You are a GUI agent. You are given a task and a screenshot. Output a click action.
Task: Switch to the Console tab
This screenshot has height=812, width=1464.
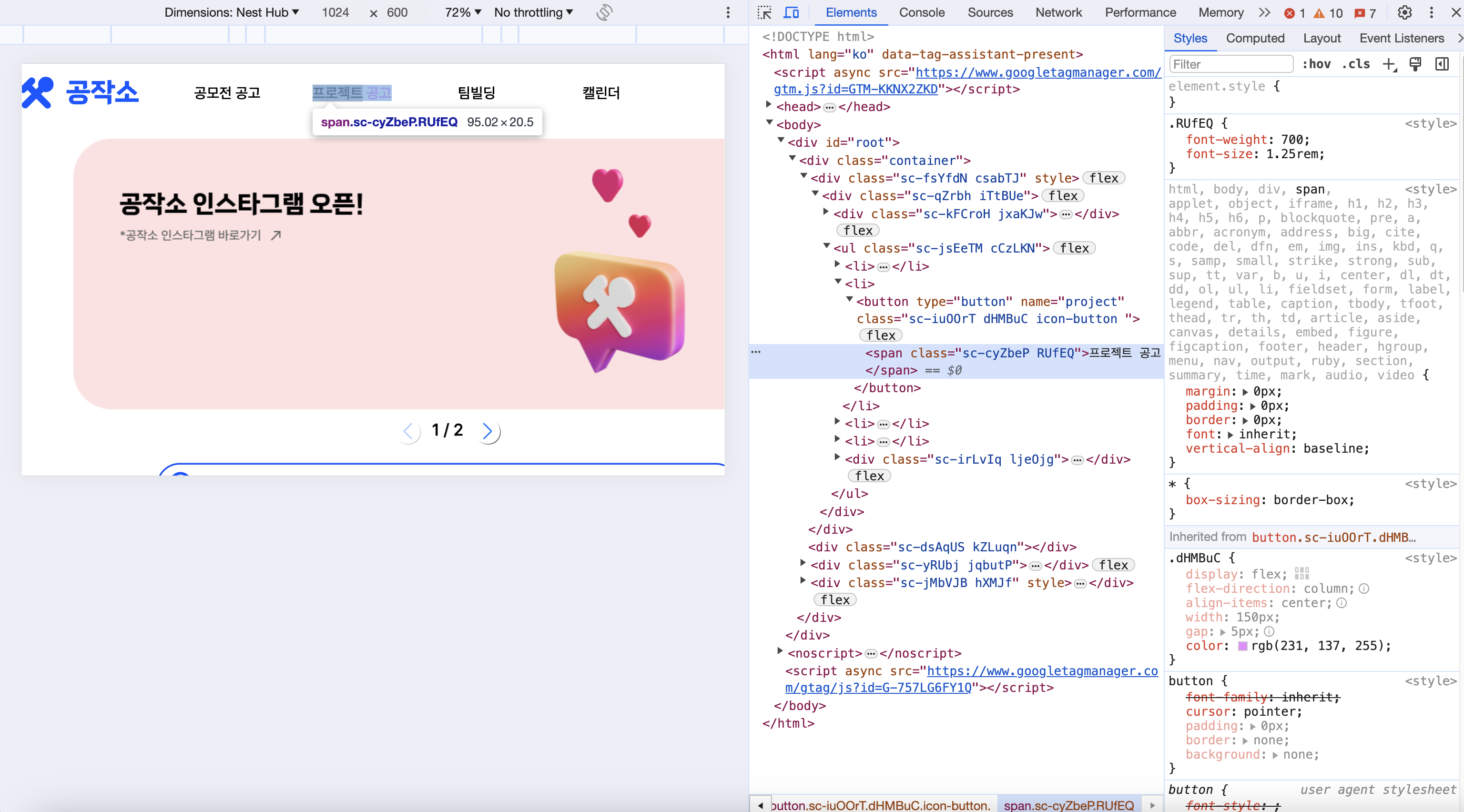(921, 12)
